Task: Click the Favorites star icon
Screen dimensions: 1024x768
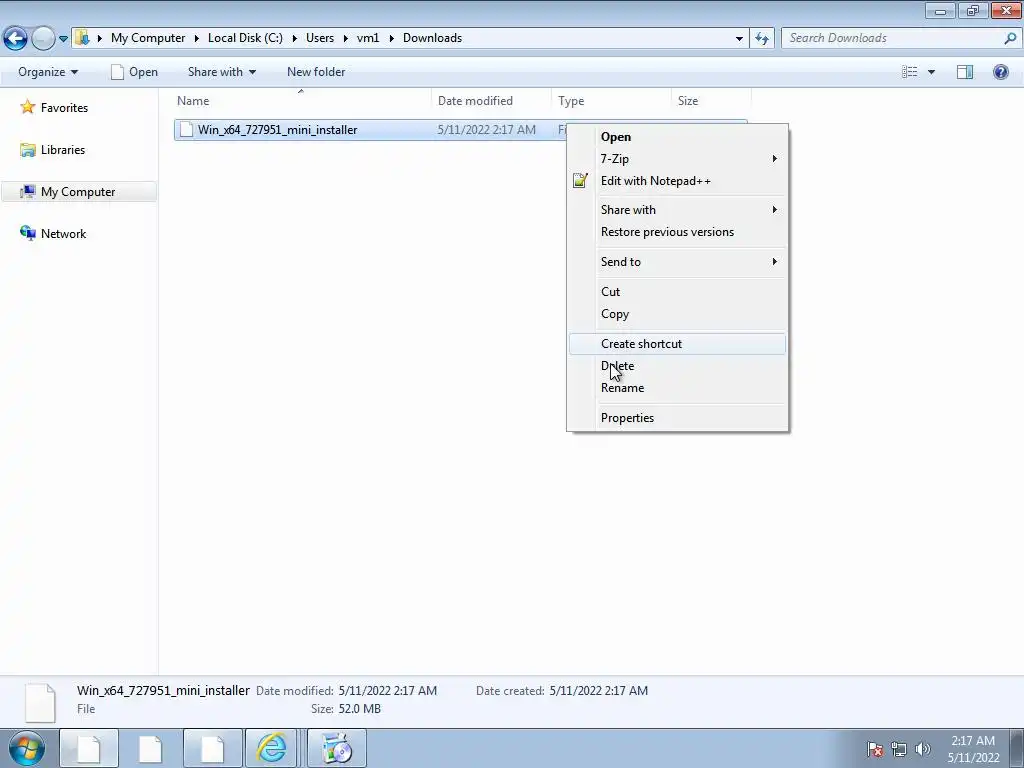Action: (x=27, y=107)
